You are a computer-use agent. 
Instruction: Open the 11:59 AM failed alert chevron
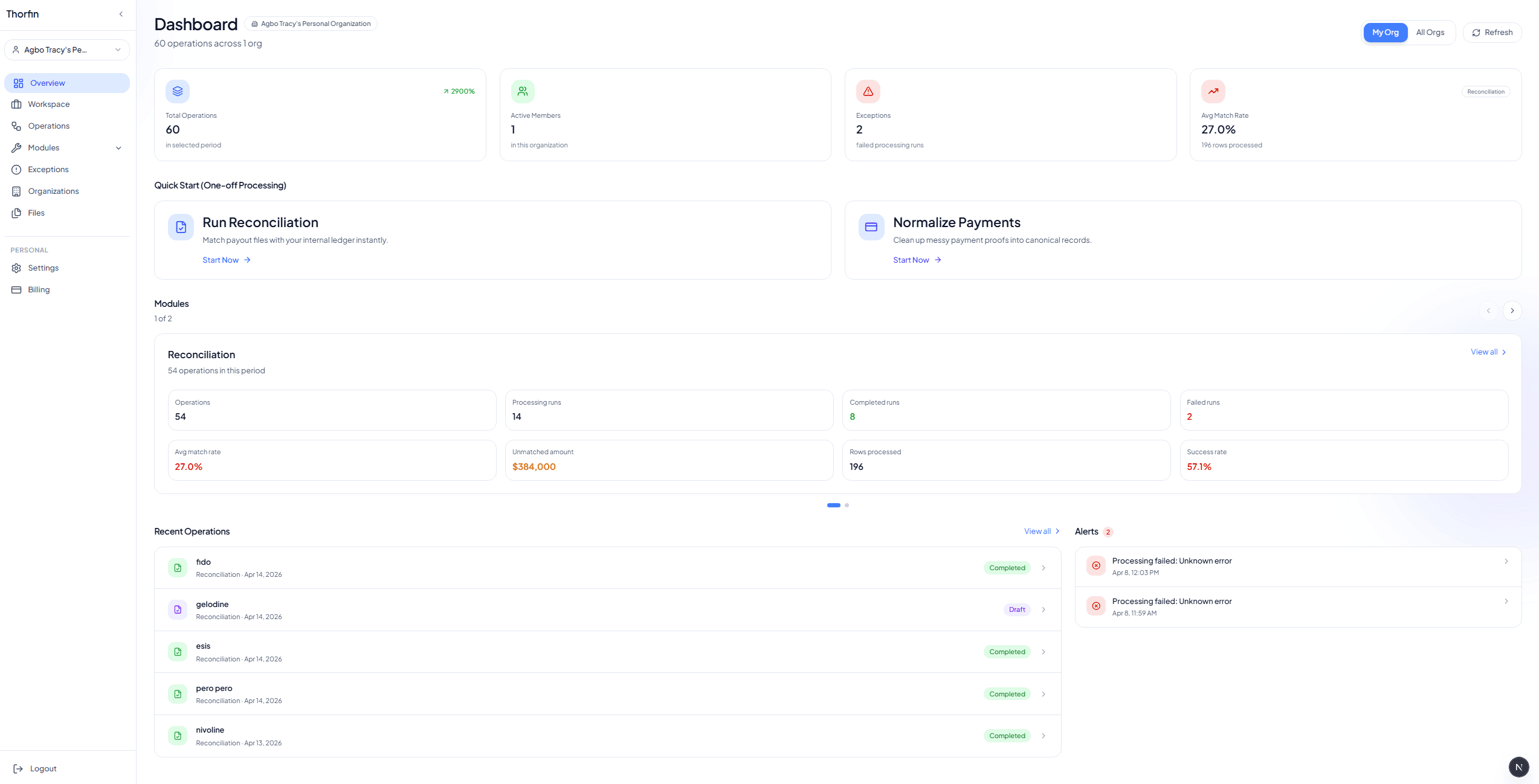[x=1506, y=601]
